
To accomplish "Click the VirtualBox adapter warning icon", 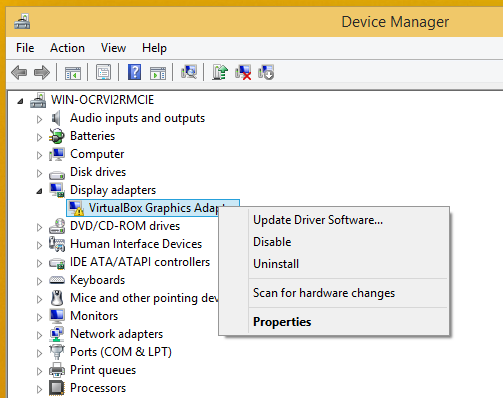I will pyautogui.click(x=76, y=208).
